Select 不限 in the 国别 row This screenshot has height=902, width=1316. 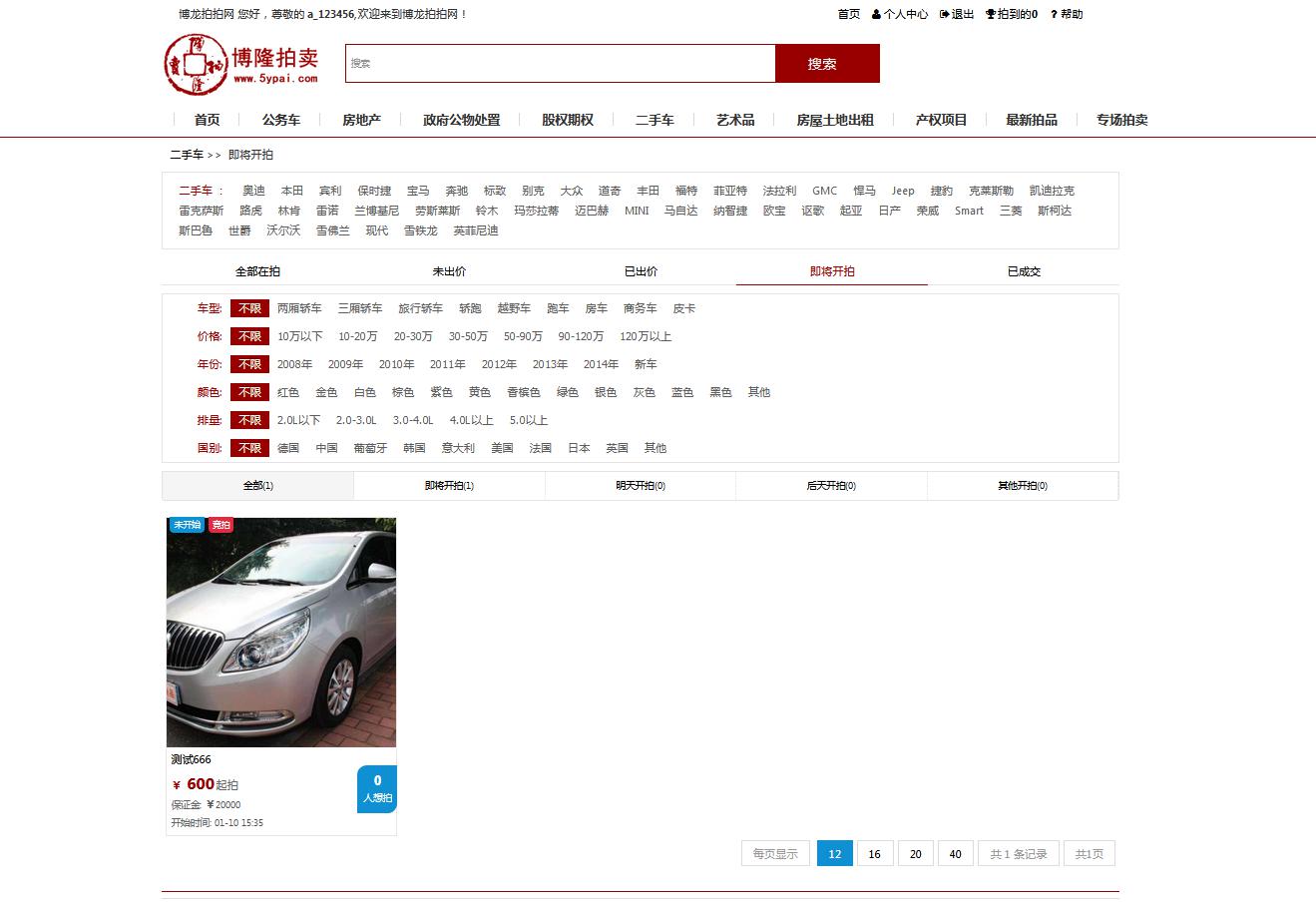tap(249, 448)
